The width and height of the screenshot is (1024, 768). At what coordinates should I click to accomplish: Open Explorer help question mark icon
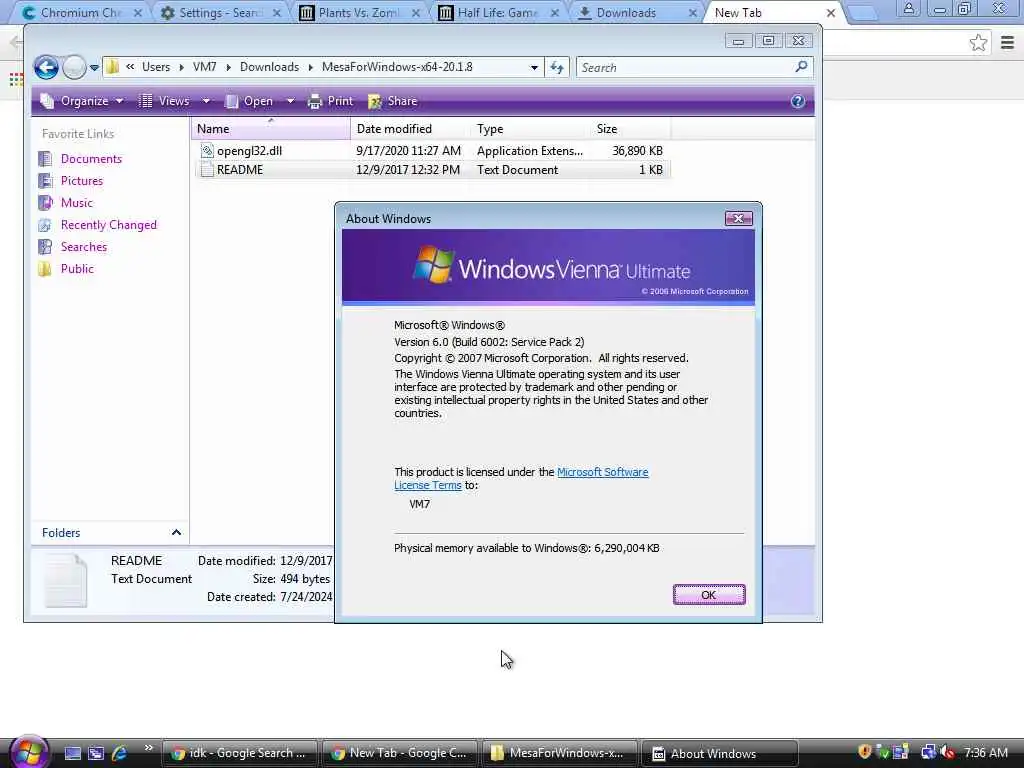pyautogui.click(x=797, y=101)
